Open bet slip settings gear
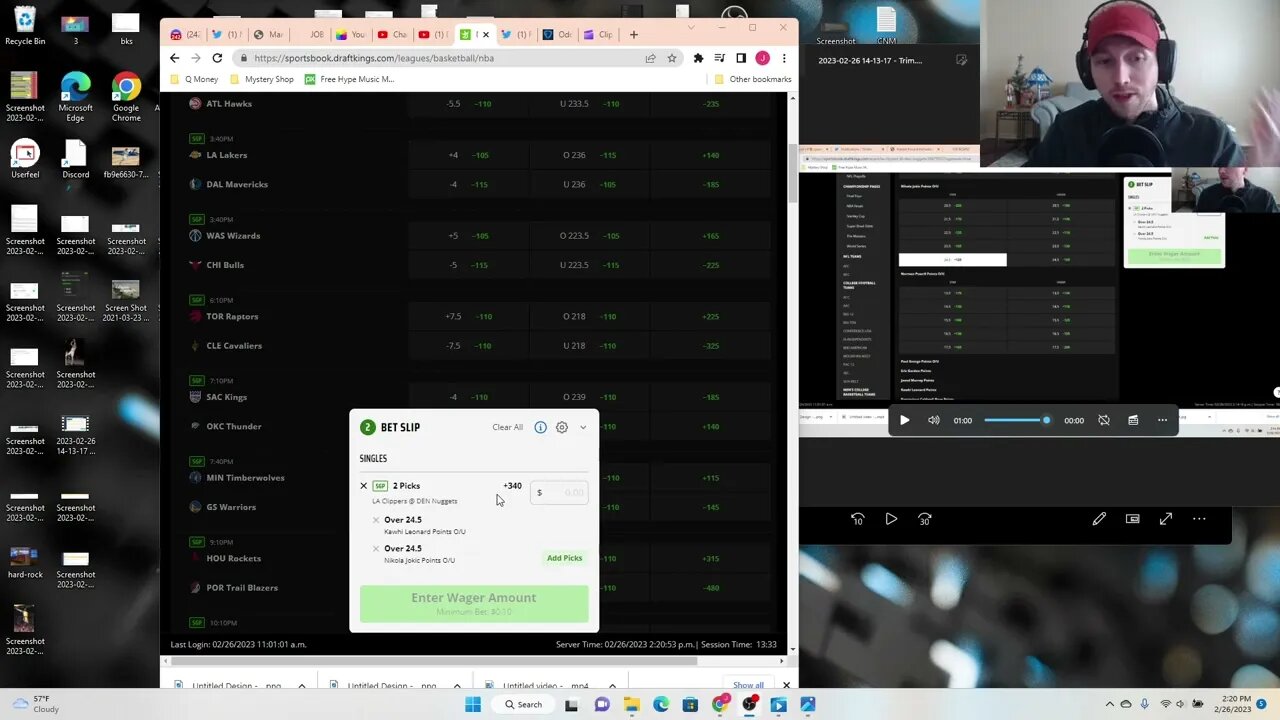The image size is (1280, 720). point(562,427)
